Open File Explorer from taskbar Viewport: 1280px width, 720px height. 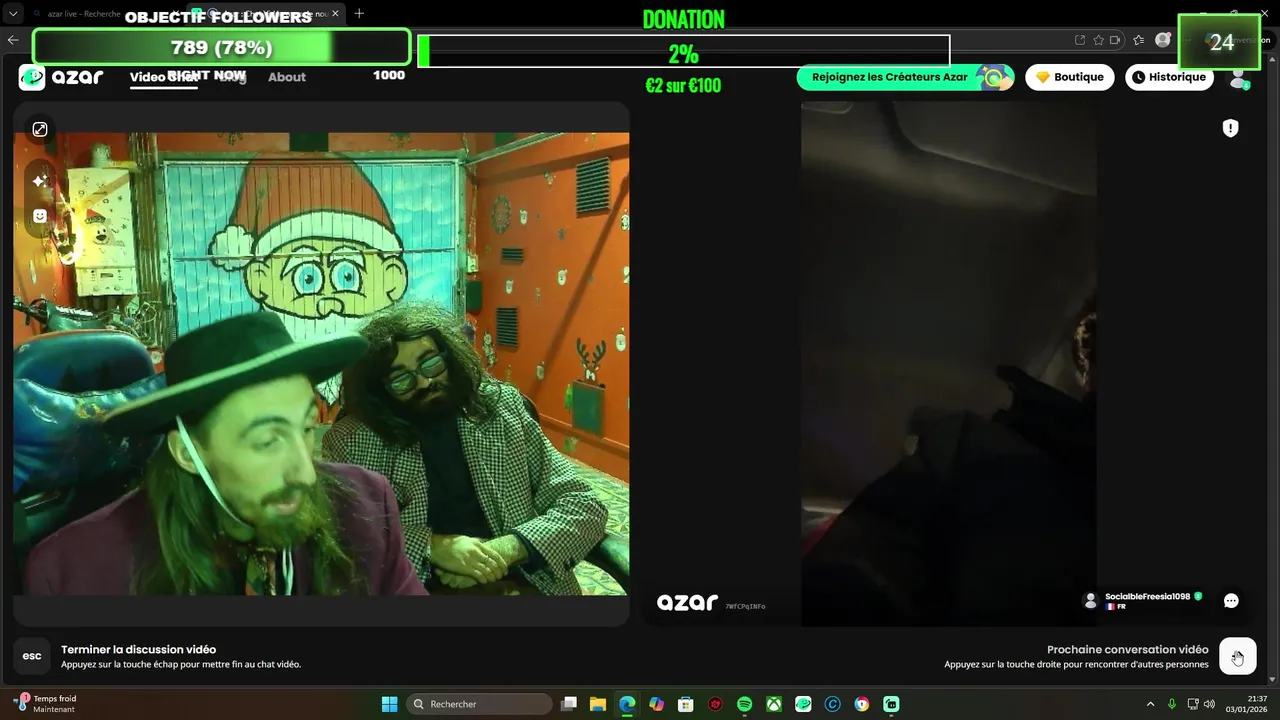point(598,704)
